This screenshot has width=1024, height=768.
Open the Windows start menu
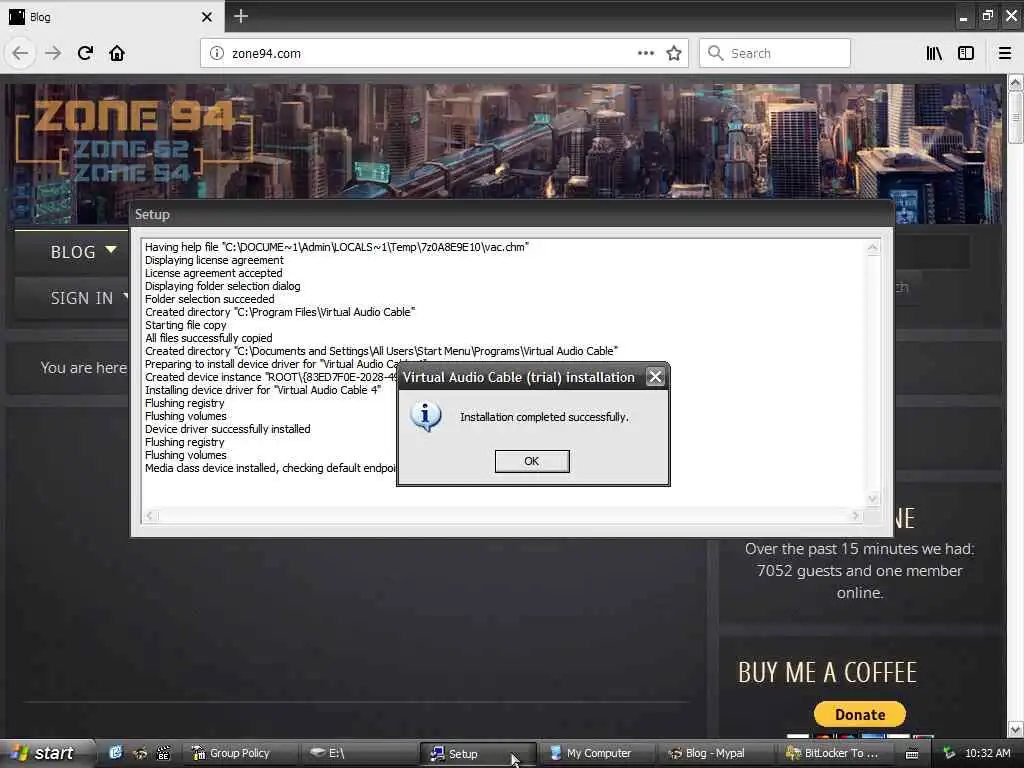click(x=42, y=753)
